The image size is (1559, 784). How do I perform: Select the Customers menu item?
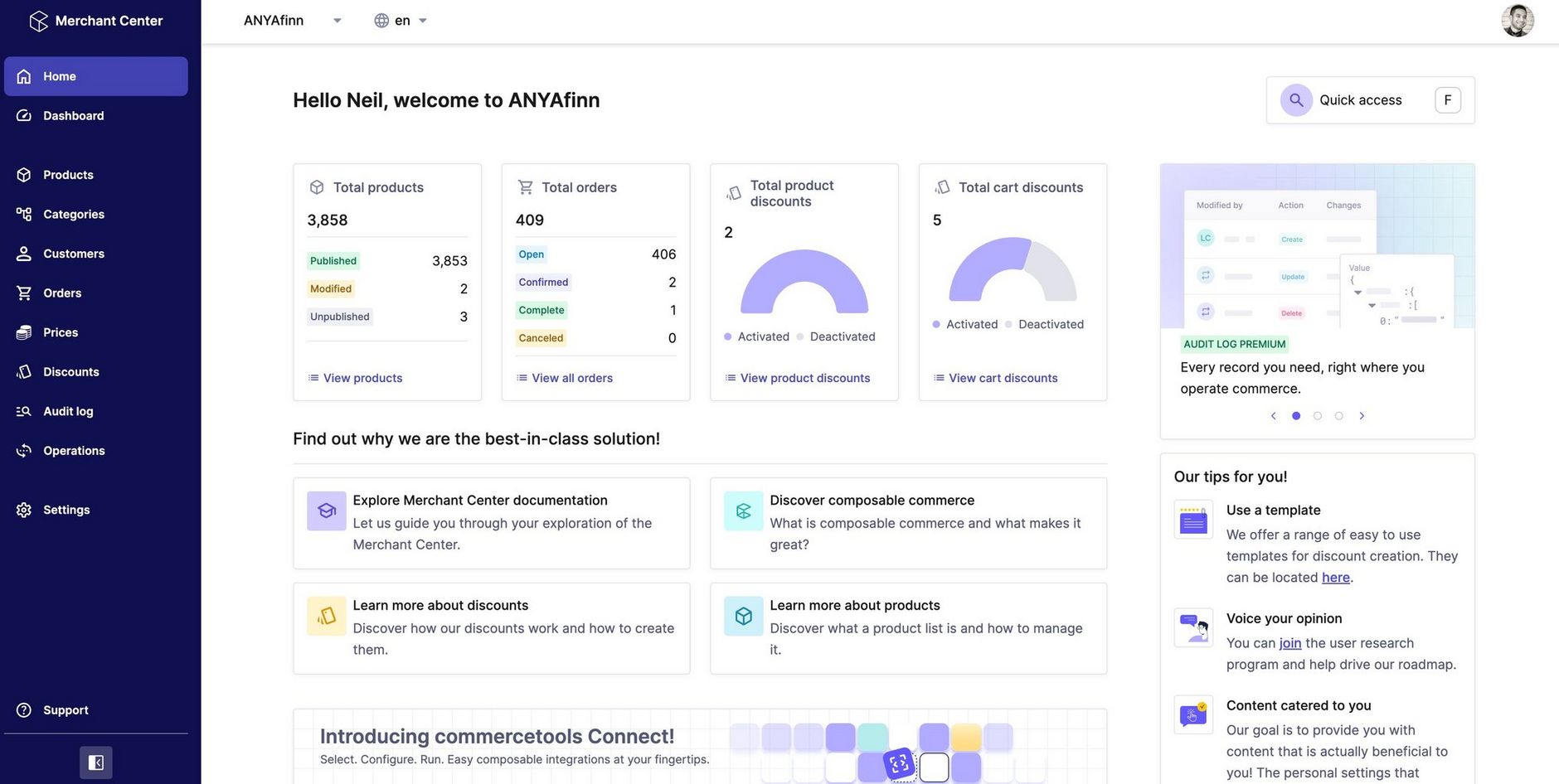coord(96,254)
